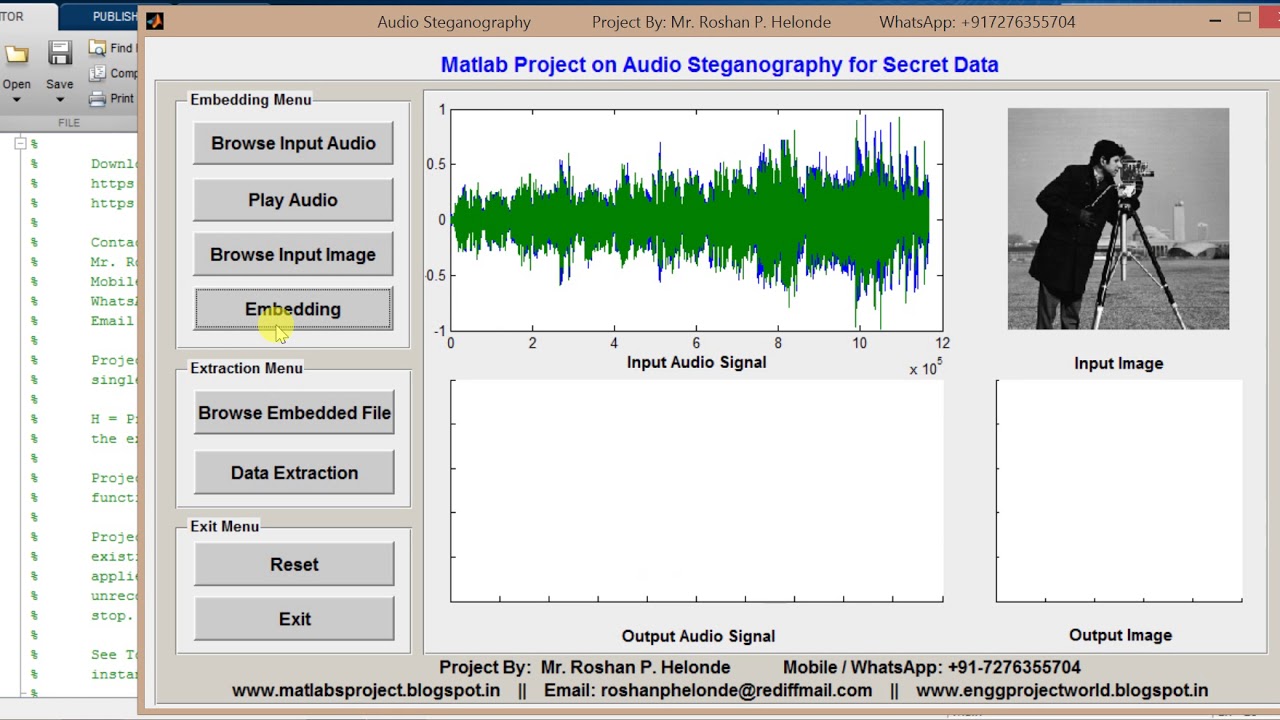Click the green input audio waveform plot
Viewport: 1280px width, 720px height.
[x=696, y=220]
